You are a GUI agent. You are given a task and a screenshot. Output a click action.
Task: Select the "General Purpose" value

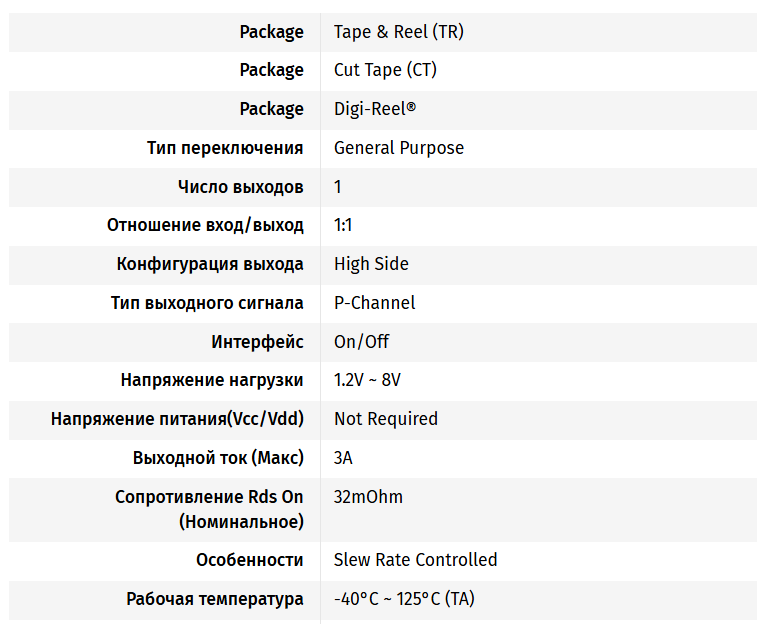pos(398,148)
